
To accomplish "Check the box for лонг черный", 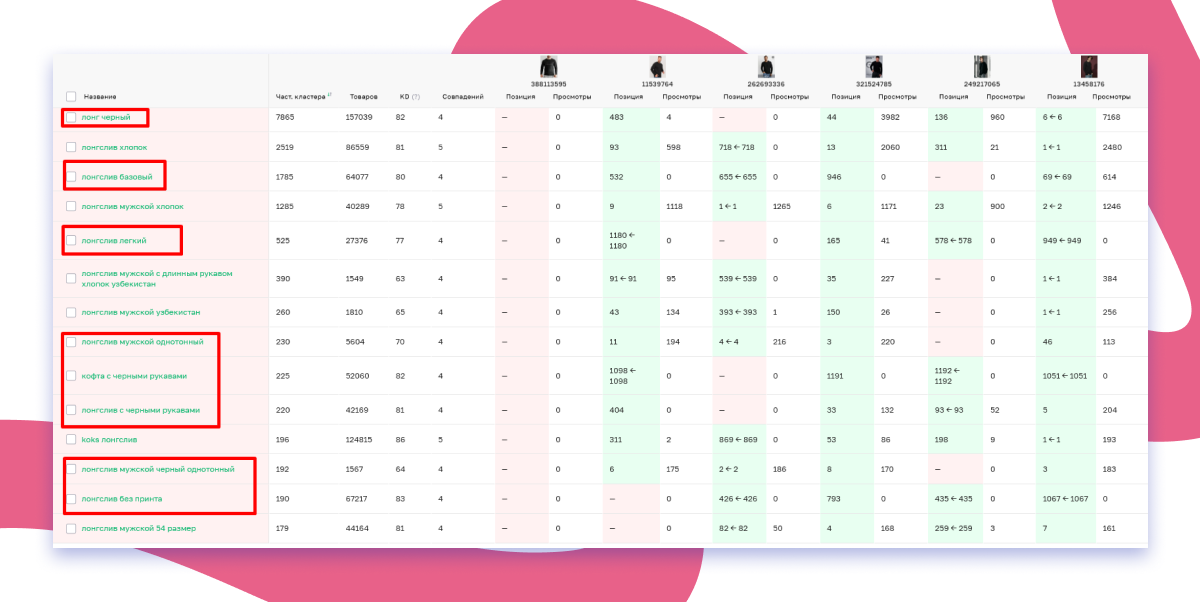I will pos(71,118).
